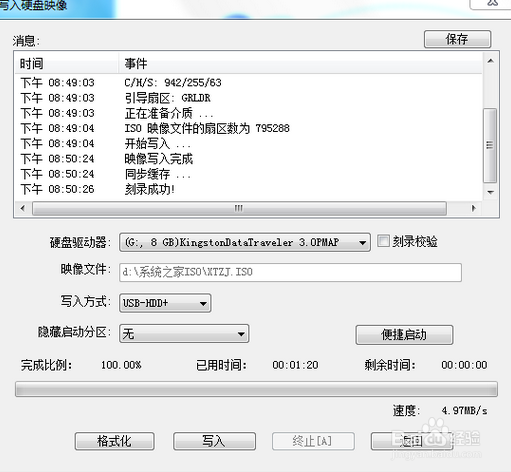Select the row '映像写入完成'
This screenshot has height=472, width=511.
(248, 159)
